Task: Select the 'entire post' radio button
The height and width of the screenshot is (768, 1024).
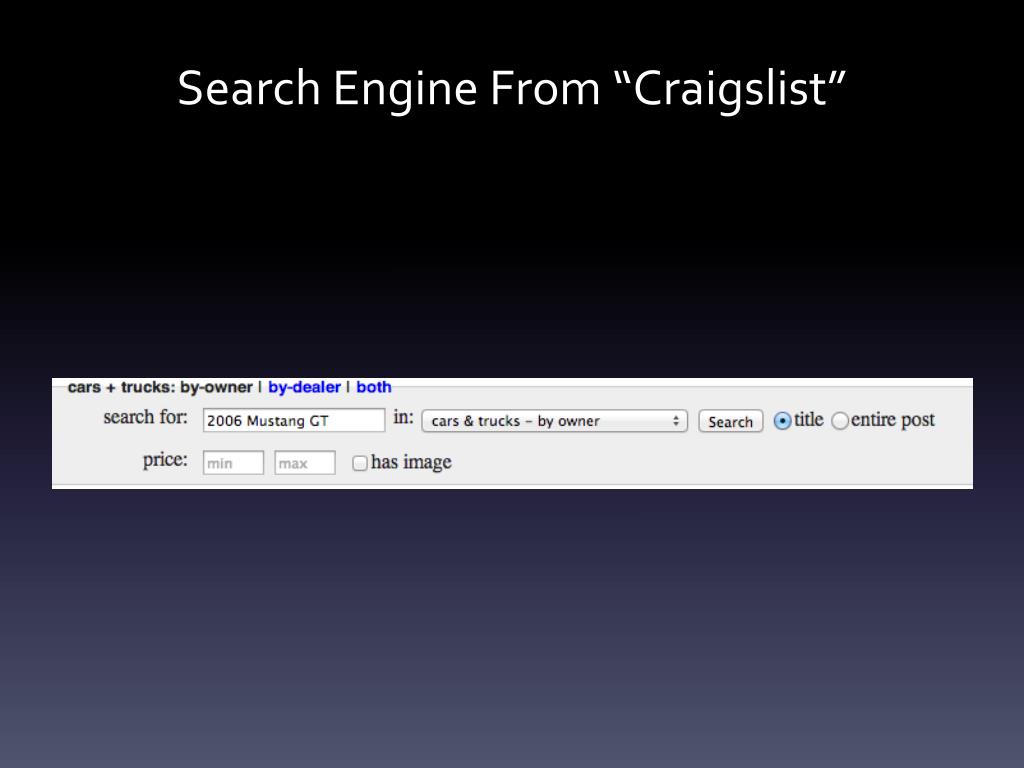Action: (x=840, y=421)
